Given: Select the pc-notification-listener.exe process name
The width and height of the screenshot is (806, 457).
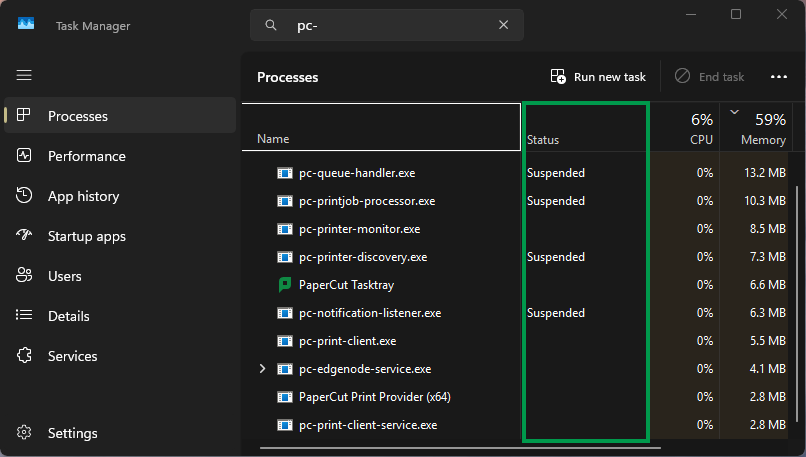Looking at the screenshot, I should (x=370, y=313).
